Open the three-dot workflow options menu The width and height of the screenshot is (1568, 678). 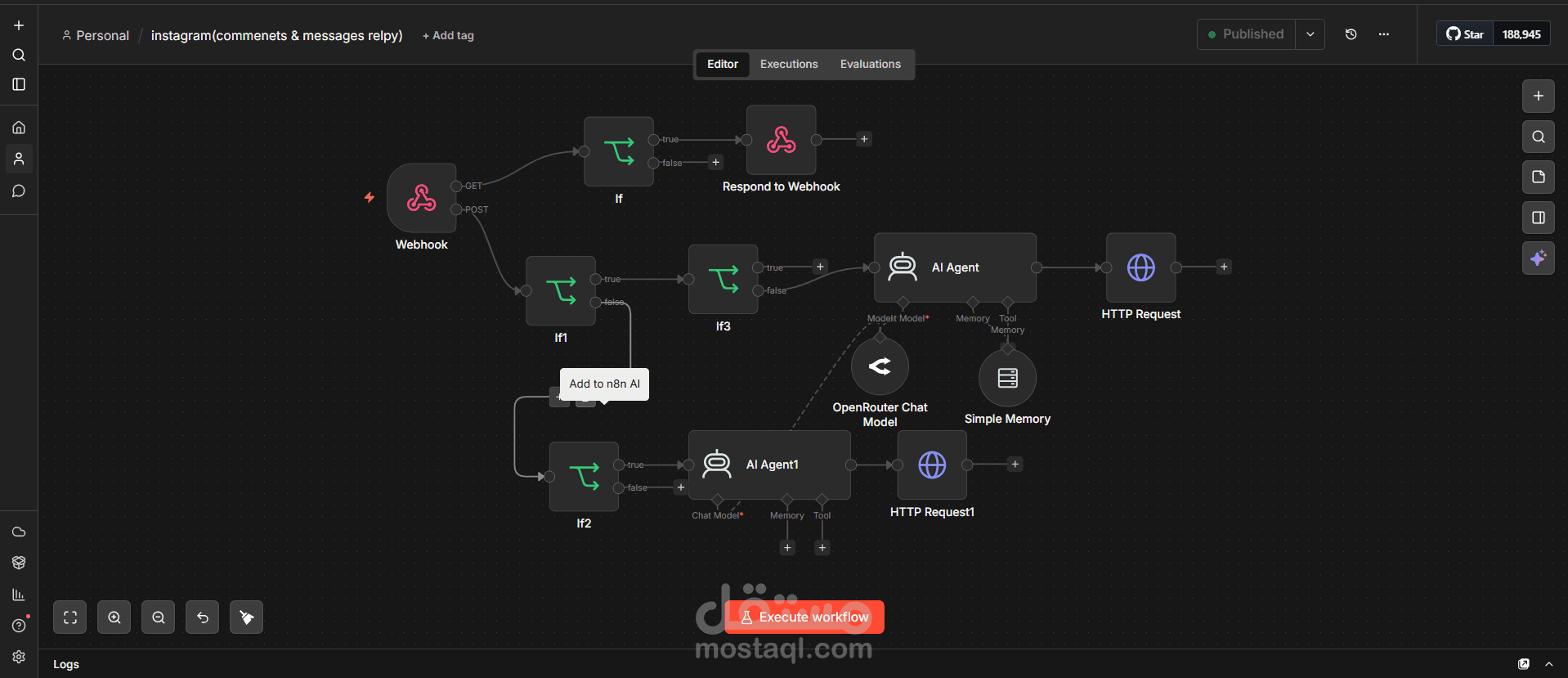[x=1383, y=34]
